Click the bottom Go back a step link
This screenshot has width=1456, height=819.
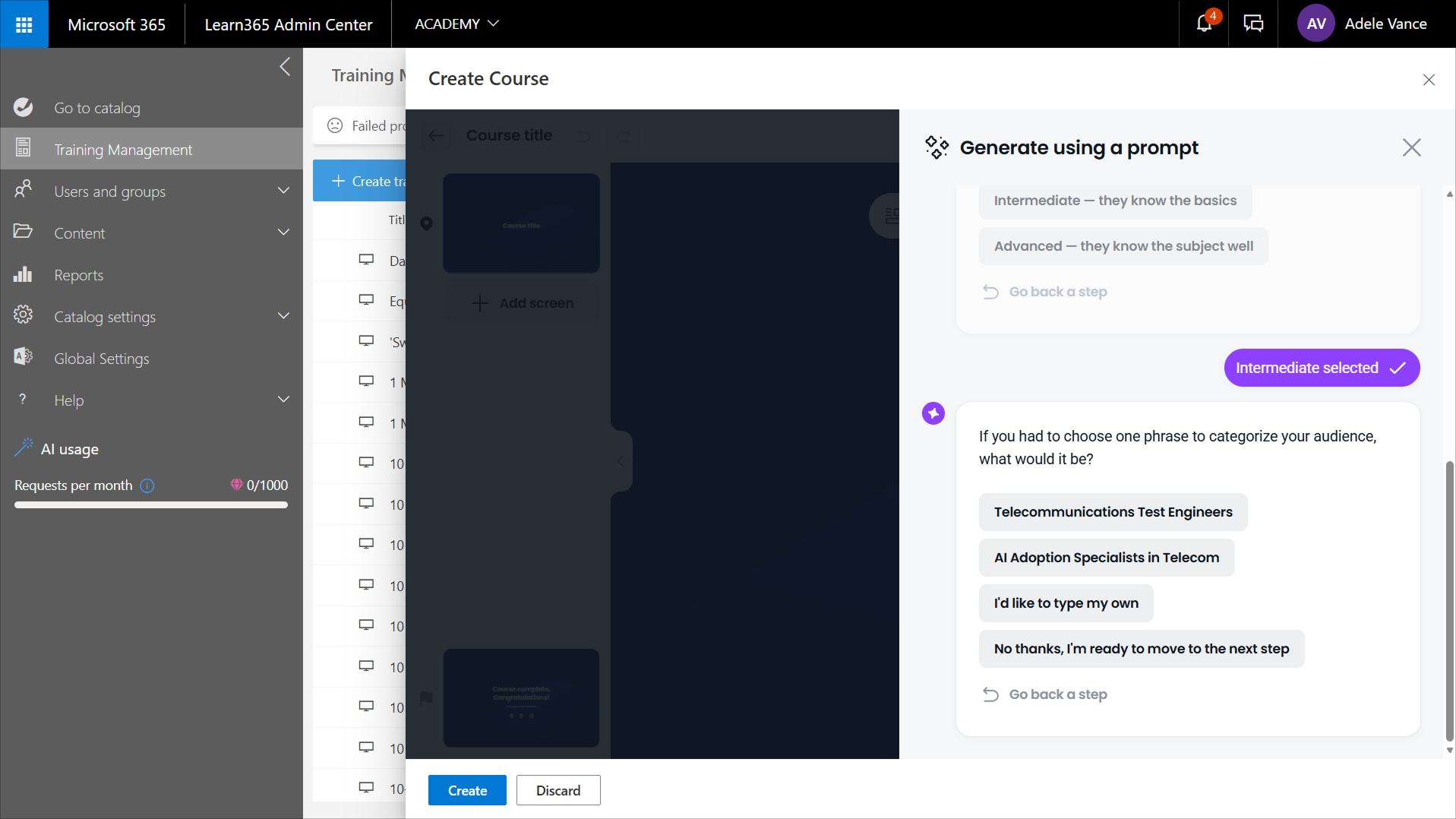tap(1057, 694)
